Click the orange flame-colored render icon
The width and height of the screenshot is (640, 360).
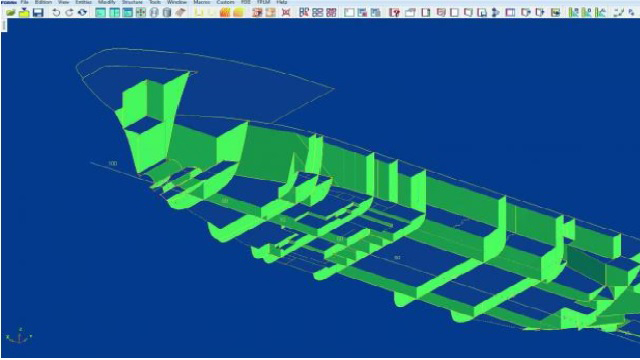224,13
